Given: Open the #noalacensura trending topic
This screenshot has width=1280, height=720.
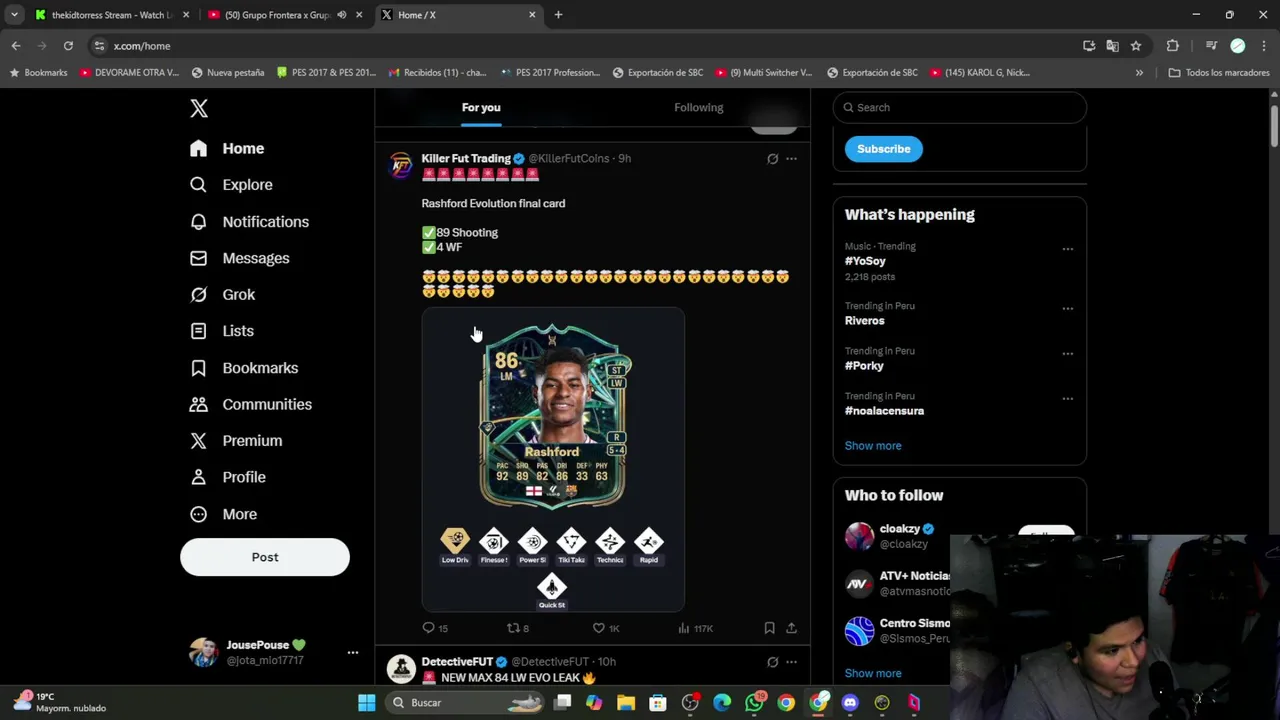Looking at the screenshot, I should (884, 411).
